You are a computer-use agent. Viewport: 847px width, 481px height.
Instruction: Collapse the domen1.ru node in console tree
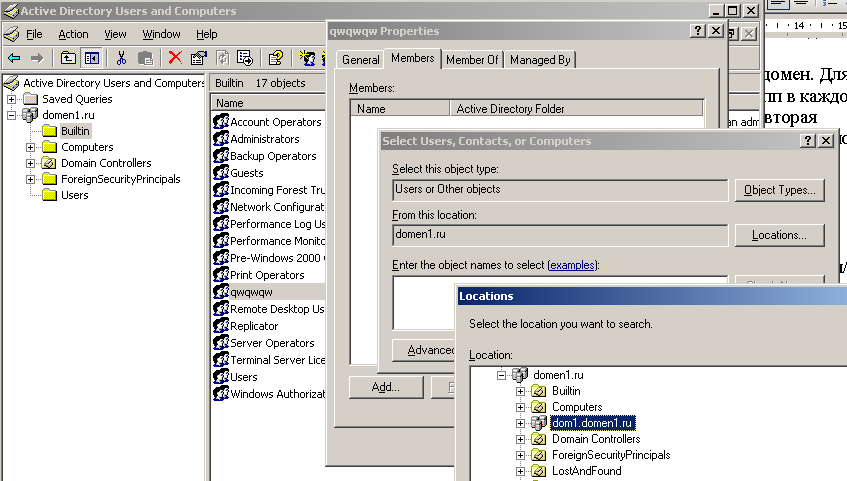coord(11,115)
